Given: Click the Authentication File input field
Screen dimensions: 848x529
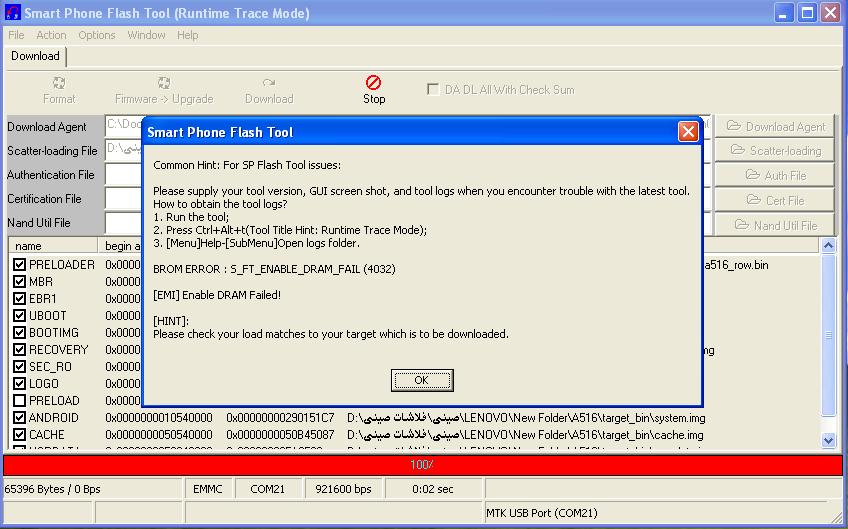Looking at the screenshot, I should coord(124,174).
